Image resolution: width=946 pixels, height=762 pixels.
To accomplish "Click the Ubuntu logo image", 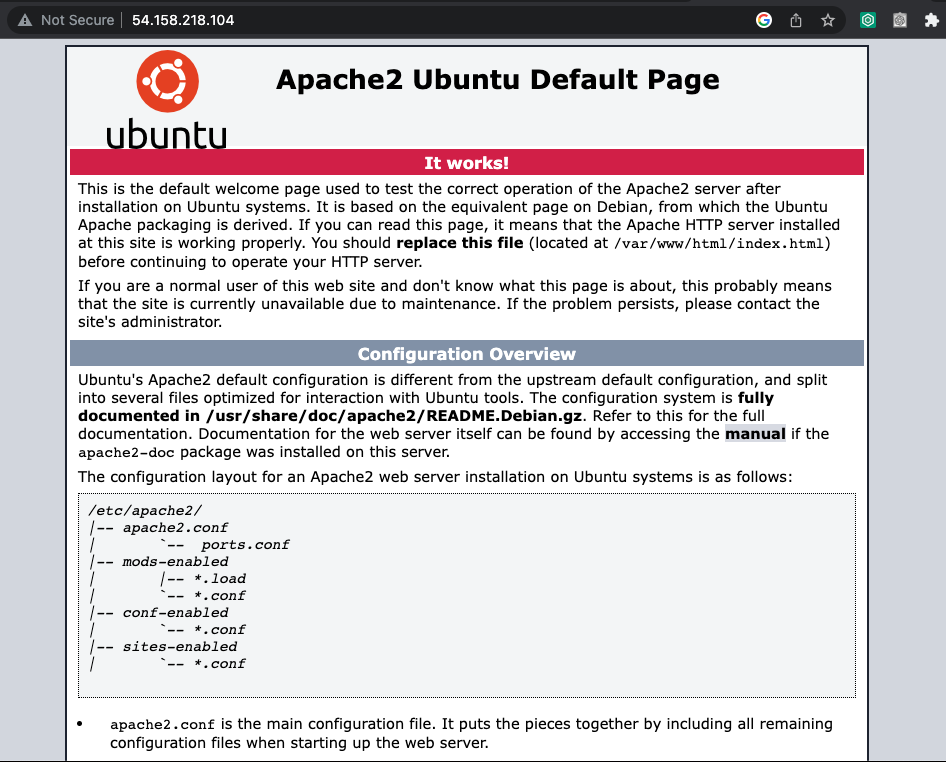I will [x=167, y=100].
